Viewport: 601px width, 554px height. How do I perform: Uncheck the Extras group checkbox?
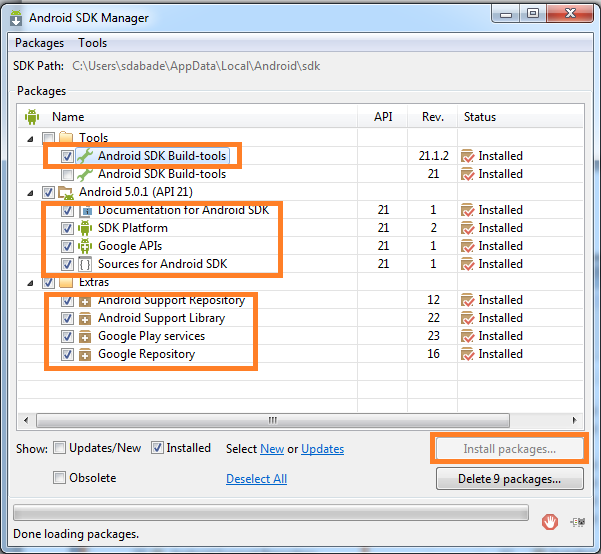48,283
